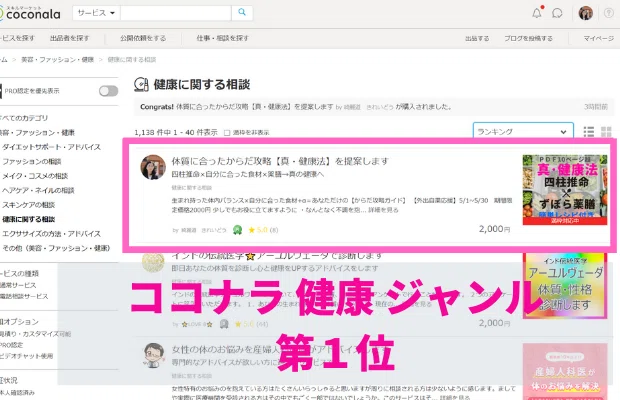Select 健康に関する相談 category in sidebar
620x400 pixels.
28,219
